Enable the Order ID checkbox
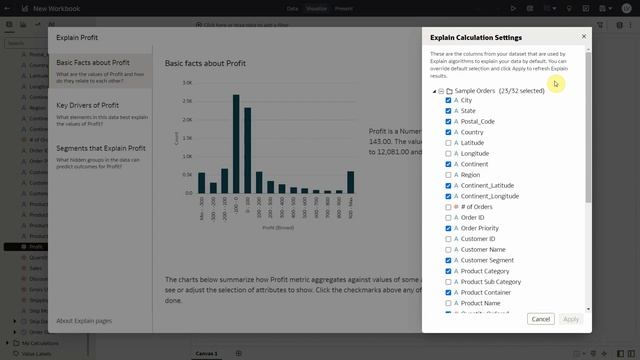Viewport: 640px width, 360px height. pyautogui.click(x=448, y=218)
